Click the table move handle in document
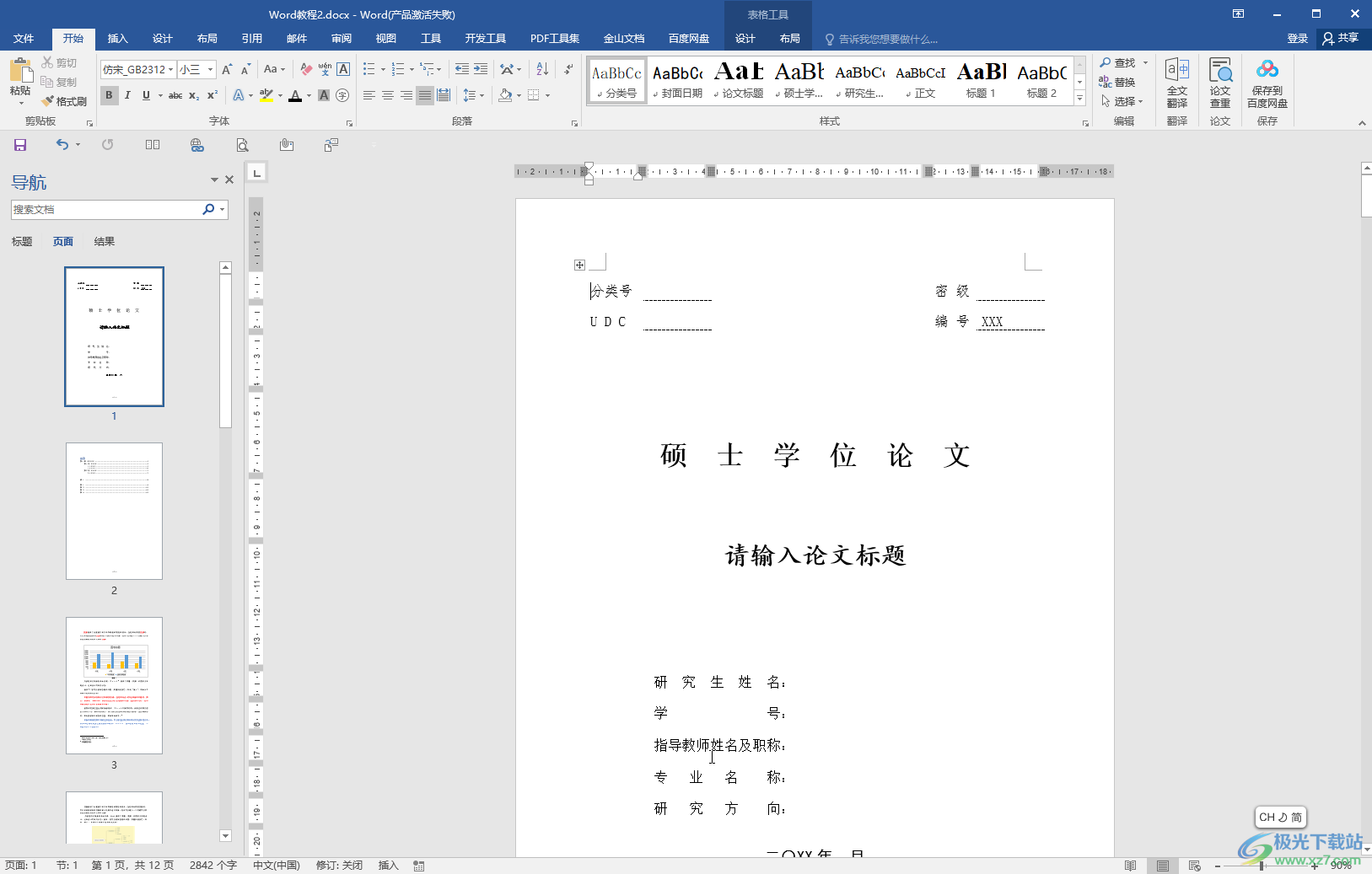1372x874 pixels. tap(579, 265)
